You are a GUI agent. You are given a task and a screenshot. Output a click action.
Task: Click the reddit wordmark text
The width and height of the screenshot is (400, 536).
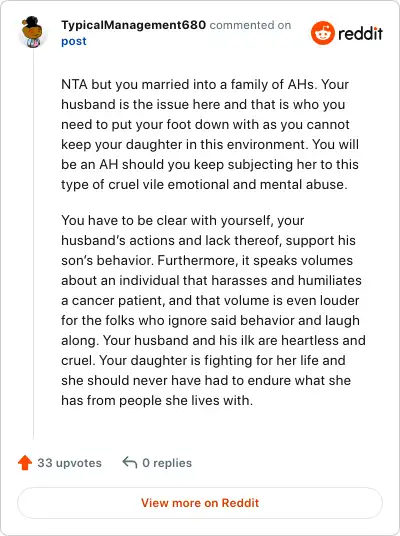[360, 34]
